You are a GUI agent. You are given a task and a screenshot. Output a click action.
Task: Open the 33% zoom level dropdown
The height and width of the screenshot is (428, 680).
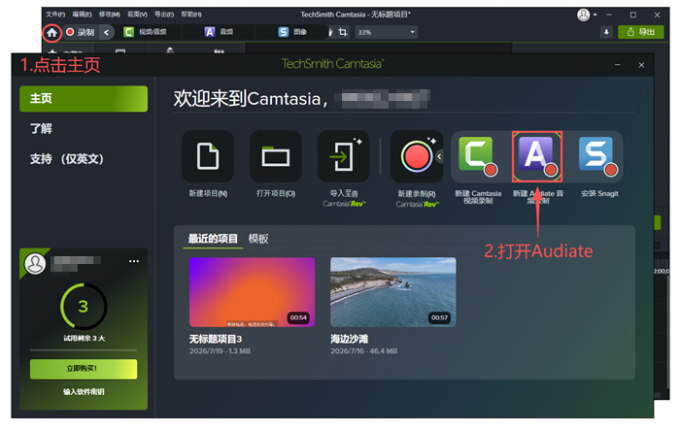[x=386, y=32]
